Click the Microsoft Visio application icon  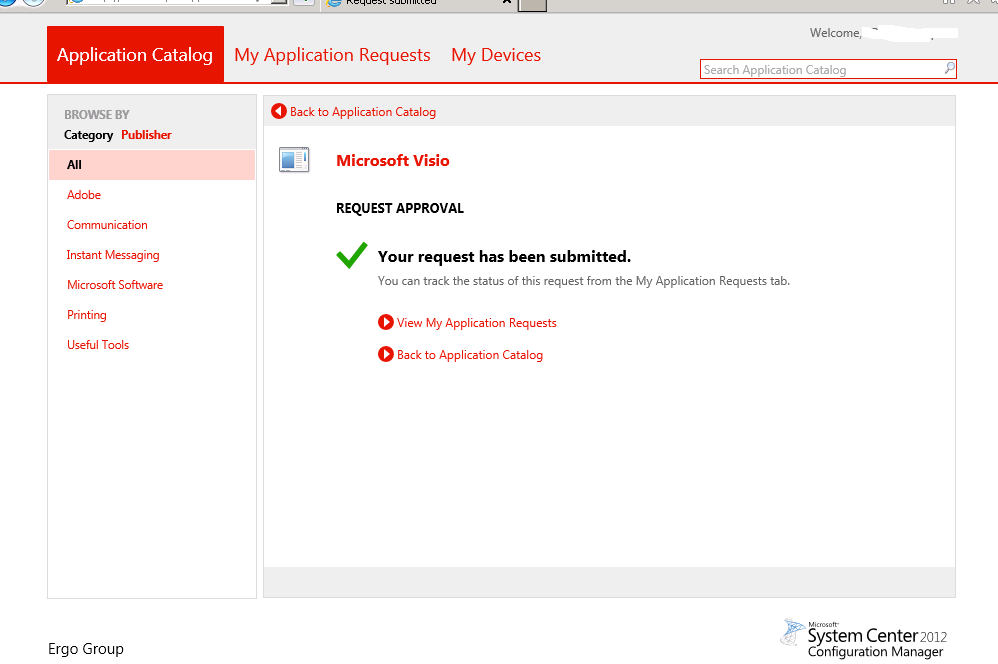click(294, 160)
